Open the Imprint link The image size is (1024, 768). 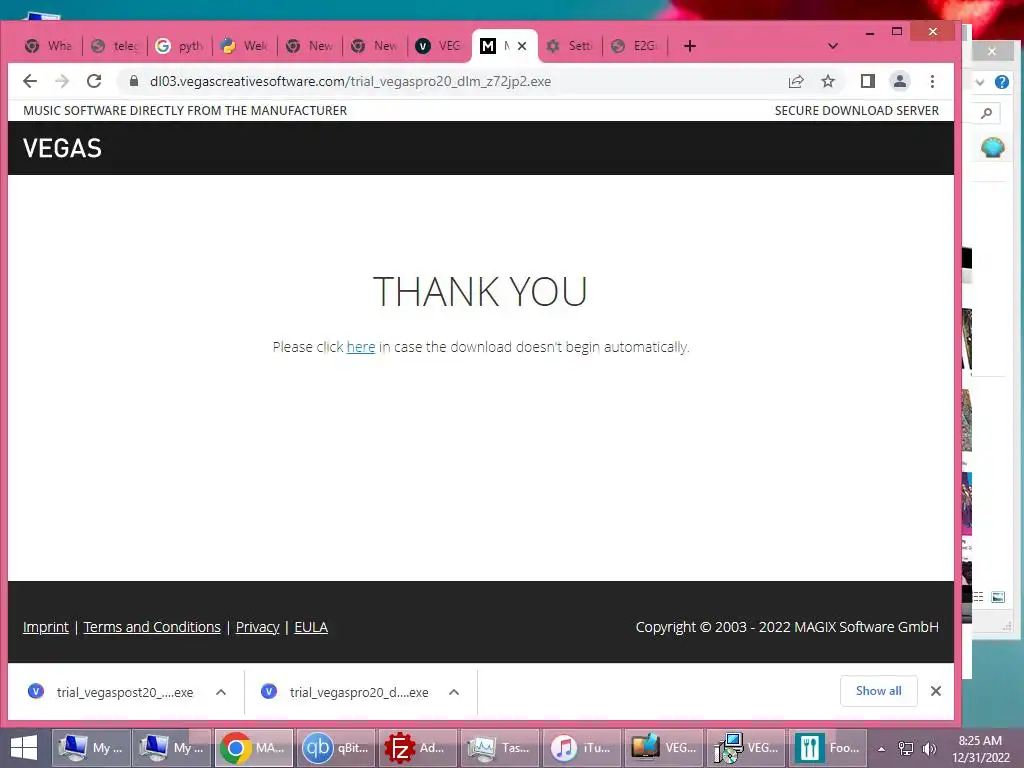(x=46, y=627)
